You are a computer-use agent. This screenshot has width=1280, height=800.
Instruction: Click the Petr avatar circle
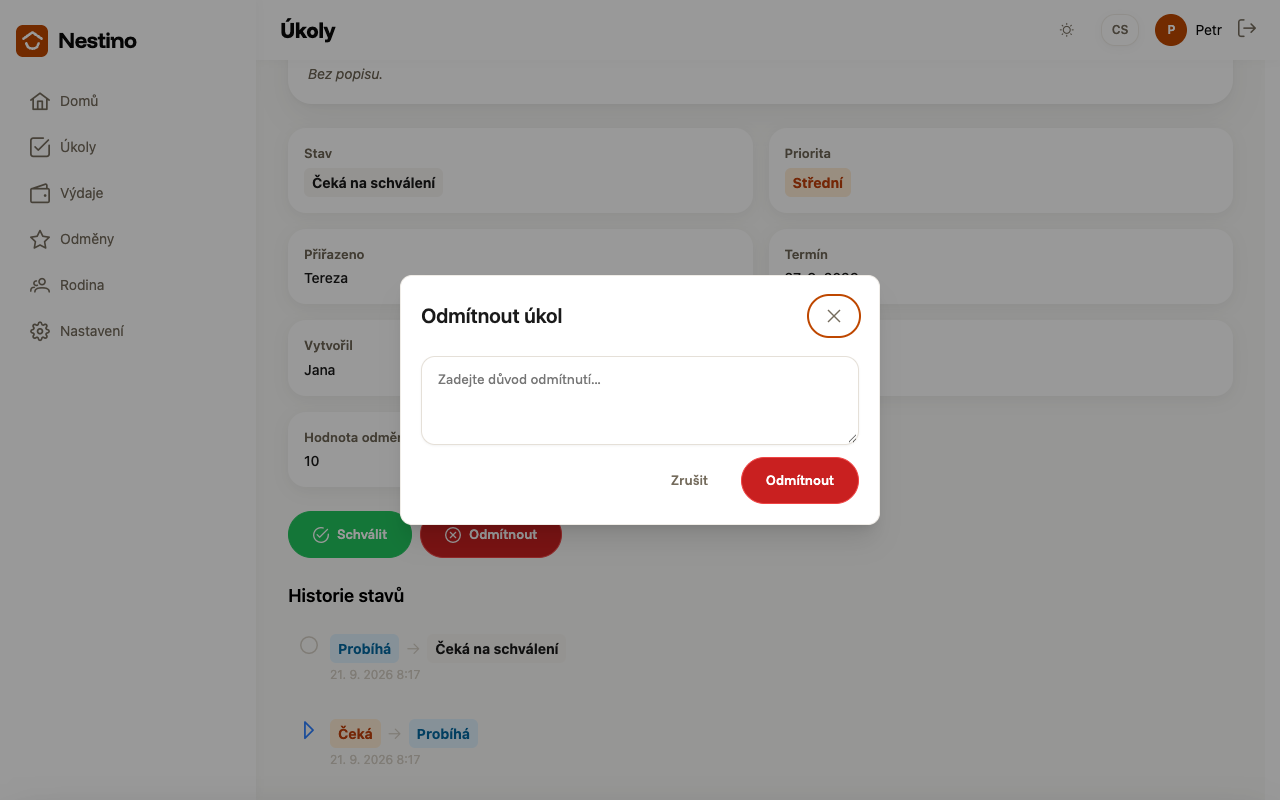tap(1171, 30)
